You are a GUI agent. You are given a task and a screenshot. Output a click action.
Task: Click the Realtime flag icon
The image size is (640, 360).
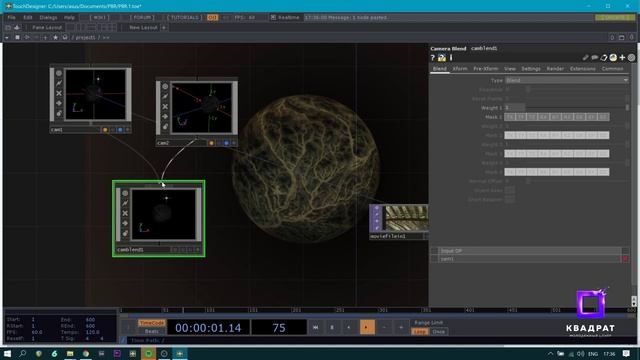[x=273, y=17]
